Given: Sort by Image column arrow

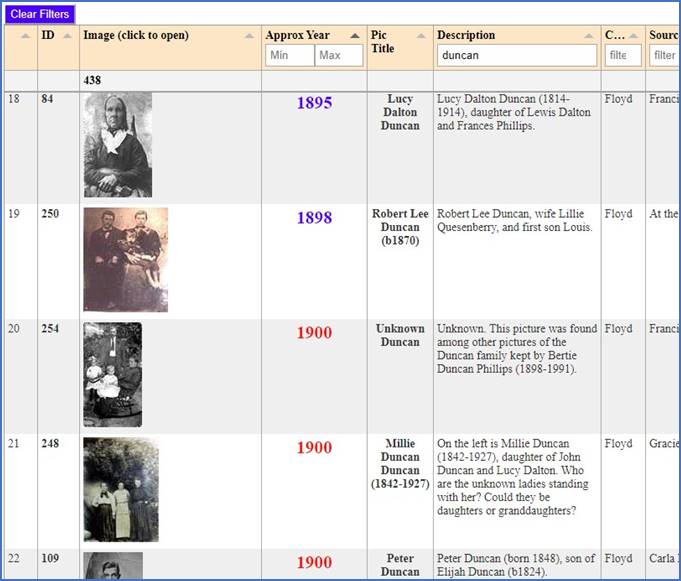Looking at the screenshot, I should [249, 36].
